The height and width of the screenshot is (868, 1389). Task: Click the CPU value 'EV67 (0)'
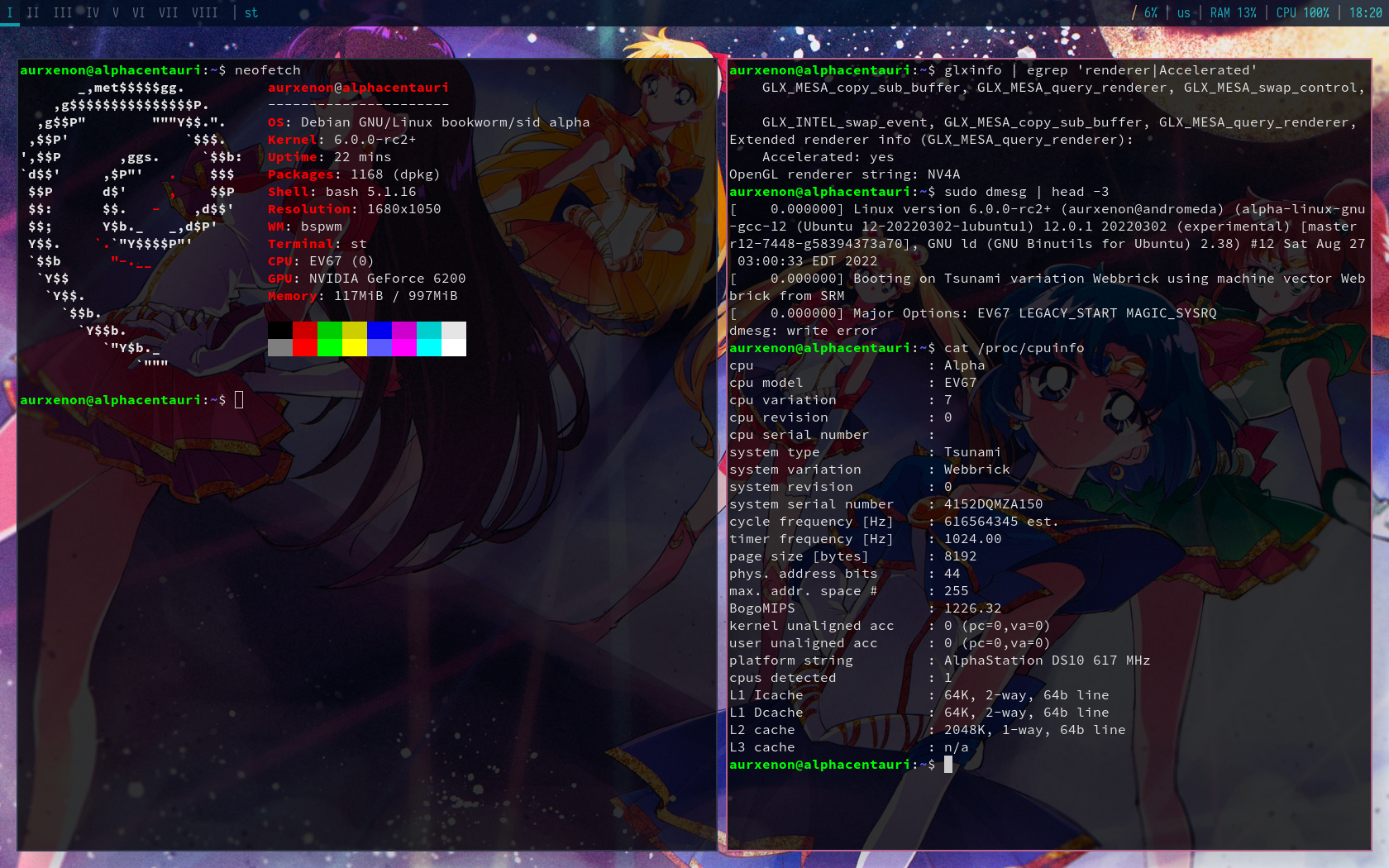click(x=342, y=261)
